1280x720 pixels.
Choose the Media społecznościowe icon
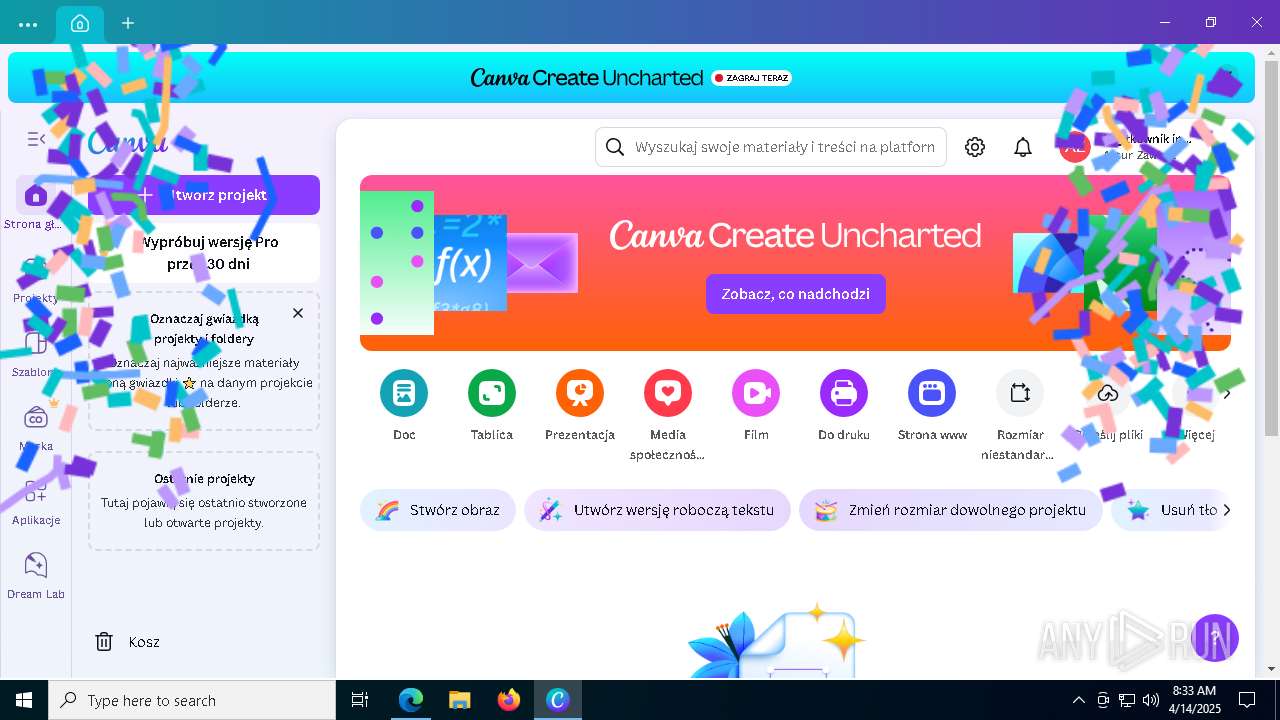click(668, 394)
